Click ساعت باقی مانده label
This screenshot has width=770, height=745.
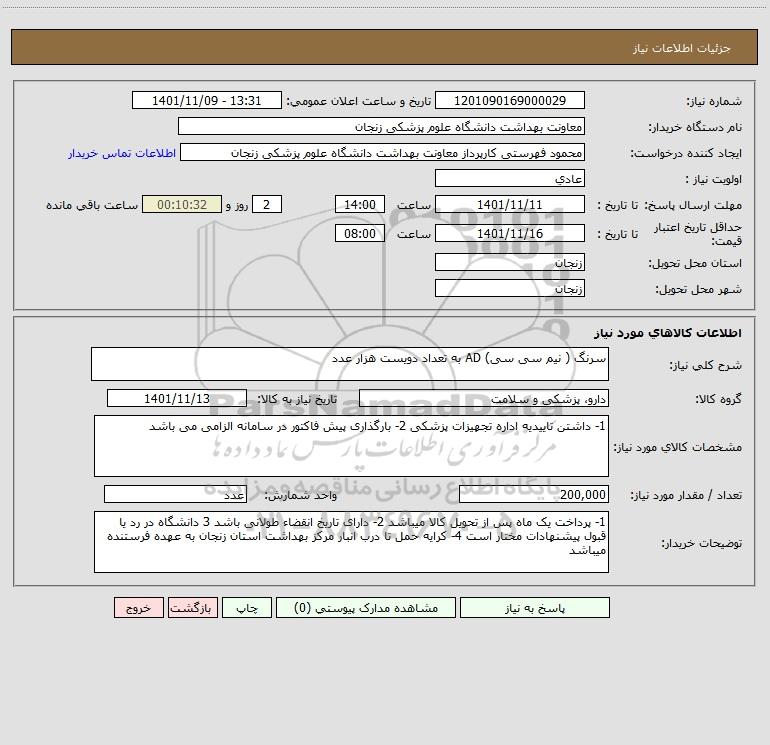pos(92,205)
